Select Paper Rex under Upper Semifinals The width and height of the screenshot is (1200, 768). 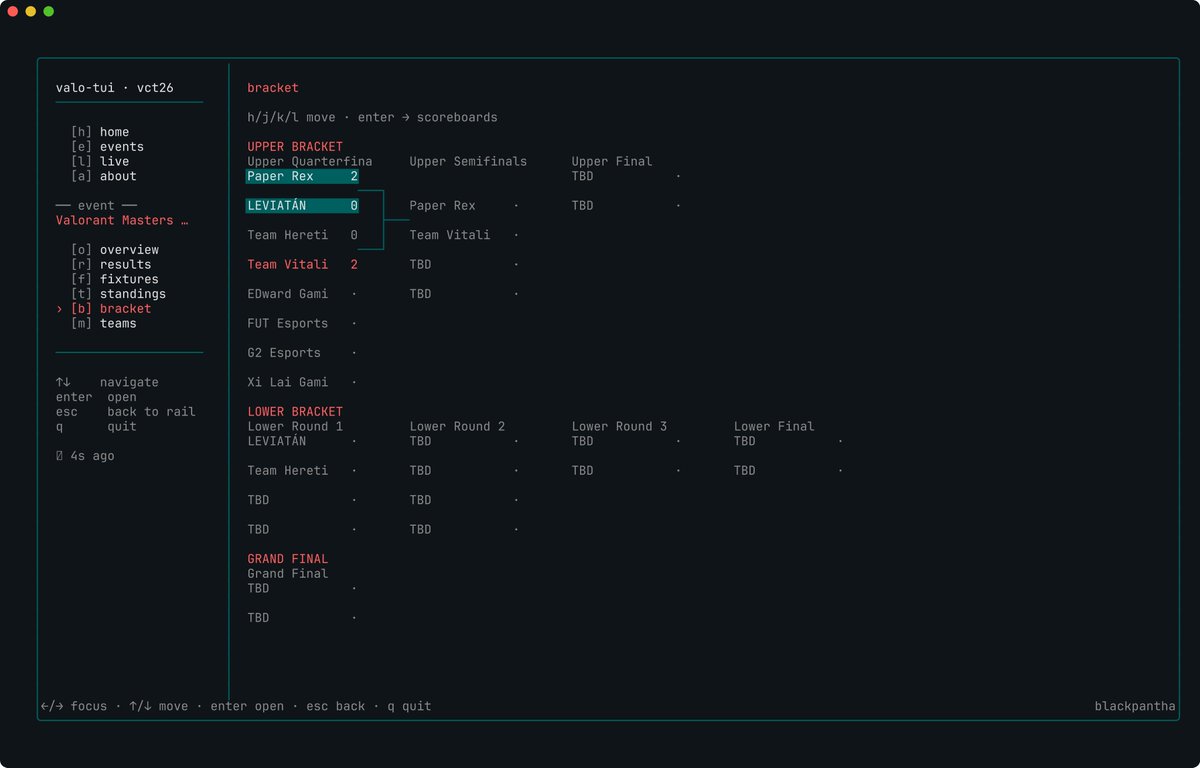[x=465, y=206]
